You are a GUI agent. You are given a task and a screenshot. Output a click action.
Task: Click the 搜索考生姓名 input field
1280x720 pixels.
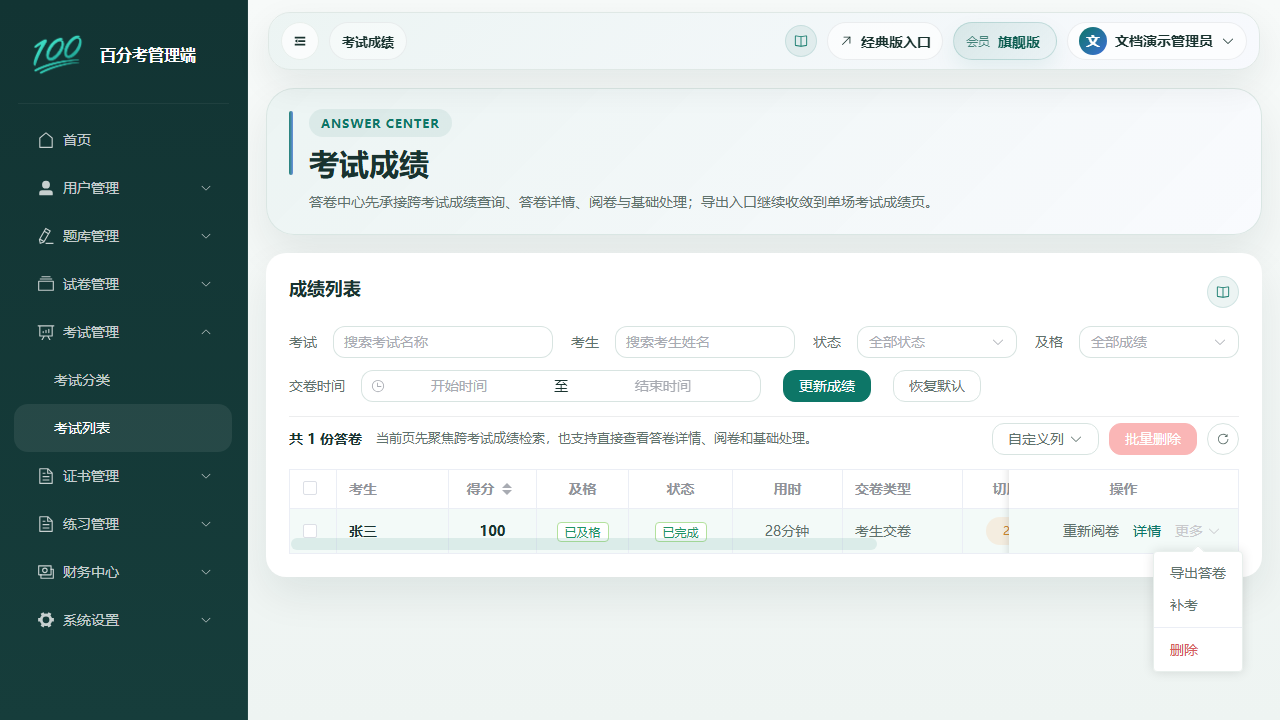(x=705, y=342)
